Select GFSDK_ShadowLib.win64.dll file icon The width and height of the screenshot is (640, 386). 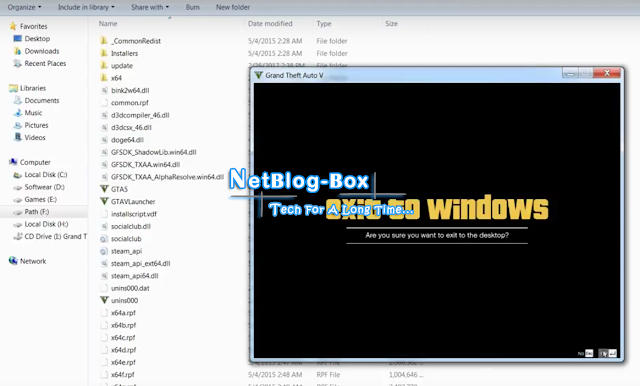(104, 152)
